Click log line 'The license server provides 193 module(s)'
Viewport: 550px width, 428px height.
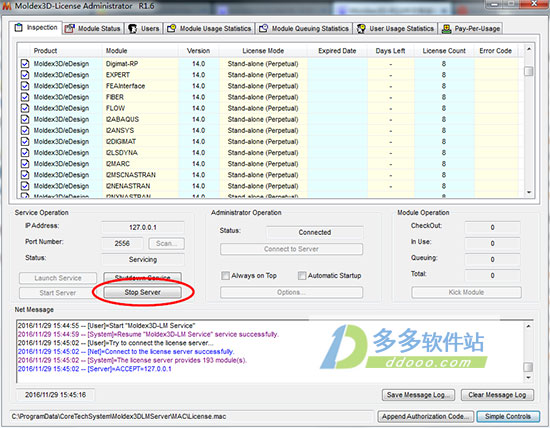[x=132, y=360]
